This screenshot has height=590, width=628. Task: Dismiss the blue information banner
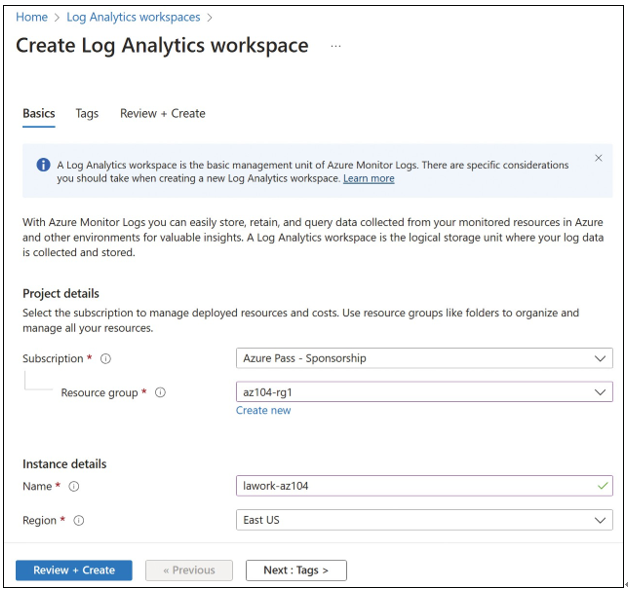tap(598, 158)
